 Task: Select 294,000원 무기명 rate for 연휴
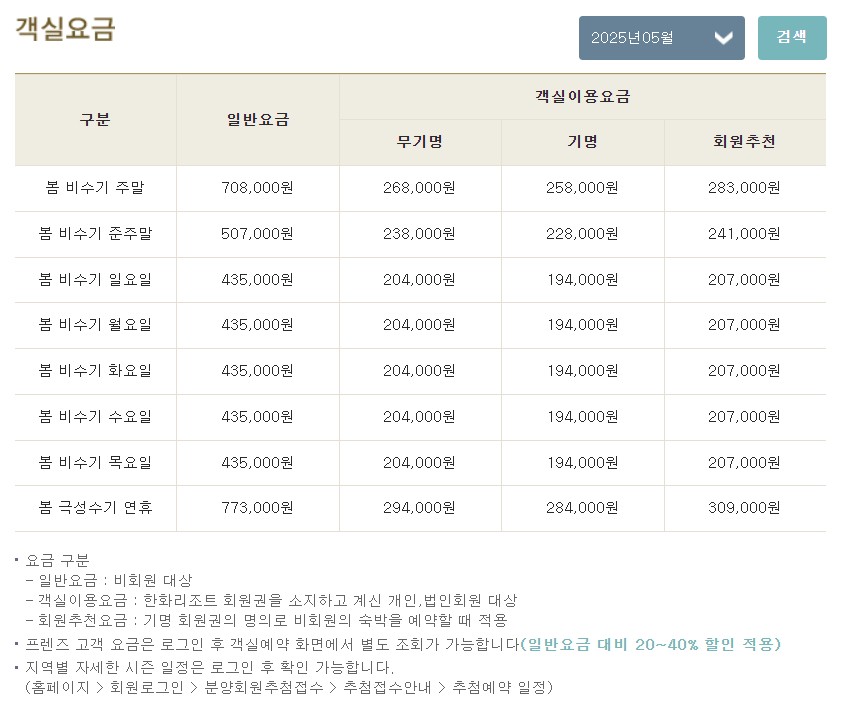(419, 508)
